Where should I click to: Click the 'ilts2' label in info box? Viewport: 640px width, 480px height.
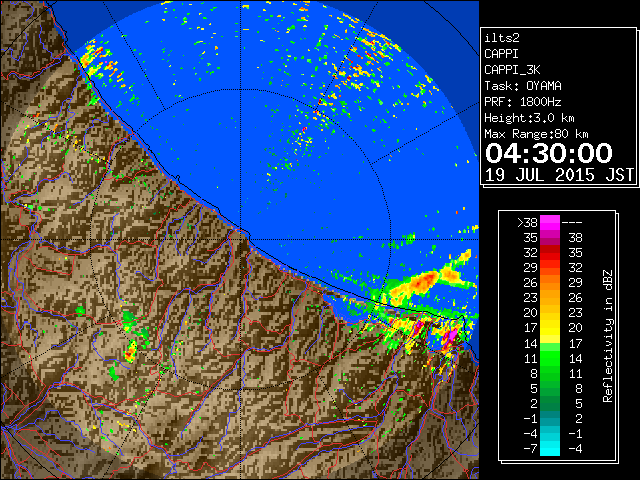[x=502, y=38]
